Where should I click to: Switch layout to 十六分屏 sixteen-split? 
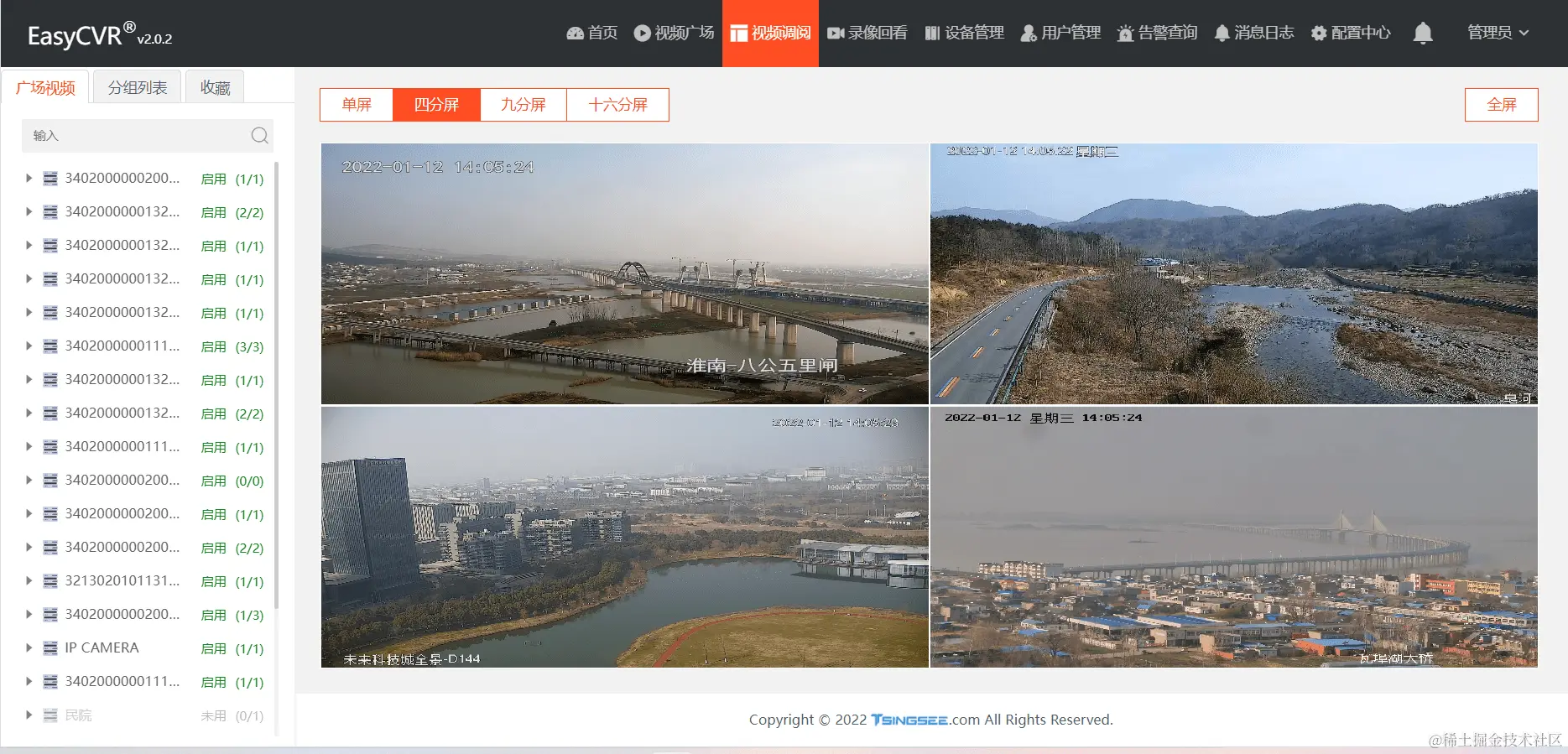tap(618, 105)
